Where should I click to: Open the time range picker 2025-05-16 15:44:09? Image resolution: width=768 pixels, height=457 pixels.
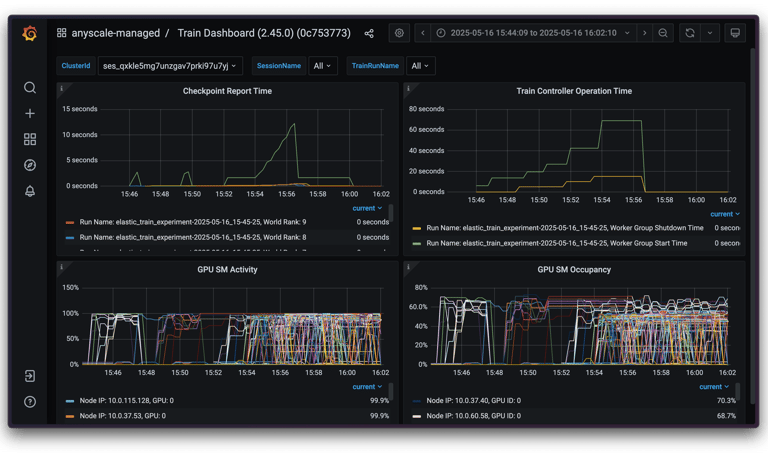pyautogui.click(x=533, y=33)
